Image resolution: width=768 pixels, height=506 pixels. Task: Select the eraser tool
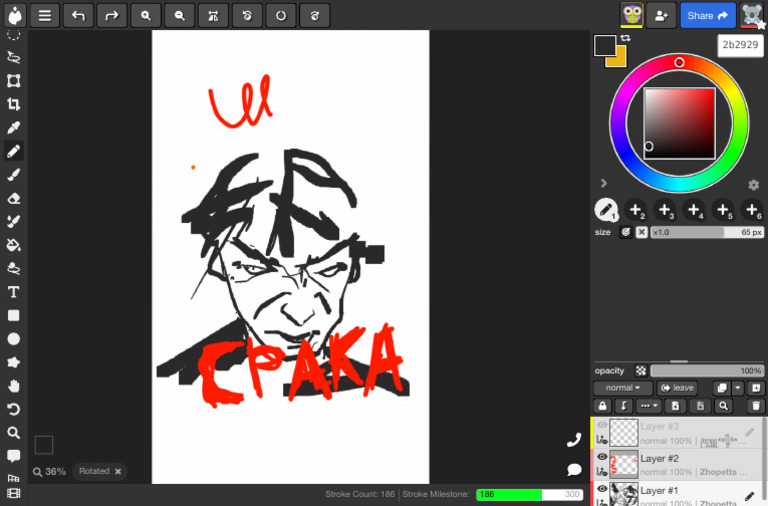14,198
